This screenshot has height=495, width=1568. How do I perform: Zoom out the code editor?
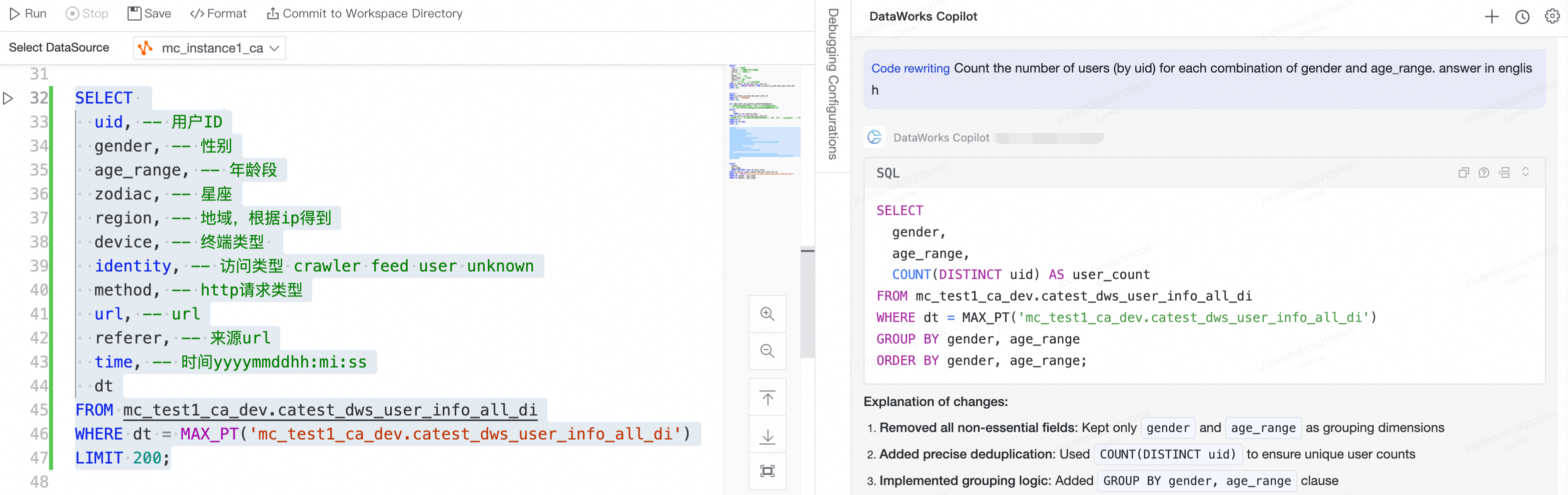click(x=767, y=351)
